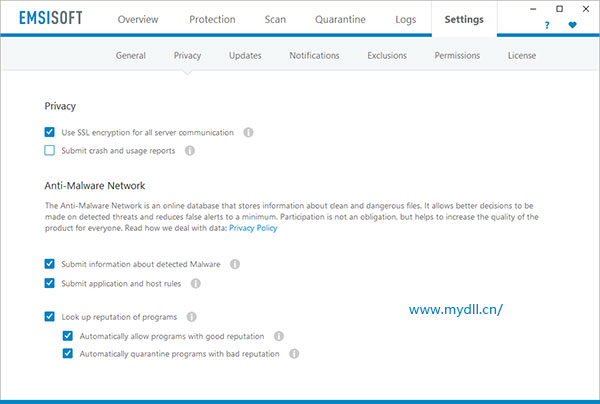Viewport: 600px width, 404px height.
Task: Open Permissions settings sub-tab
Action: point(457,55)
